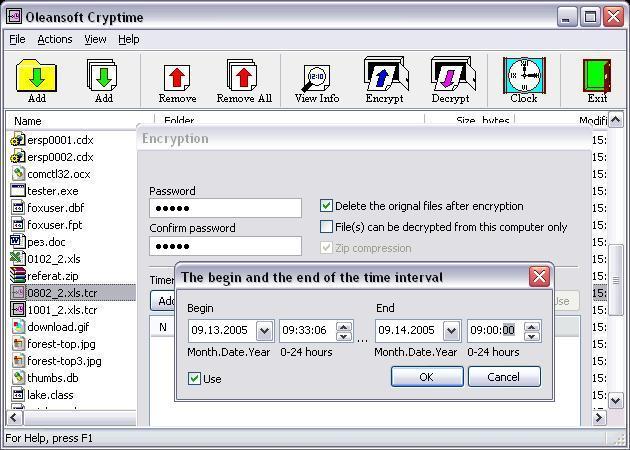Select forest-top3.jpg image icon
The height and width of the screenshot is (450, 630).
pos(18,360)
